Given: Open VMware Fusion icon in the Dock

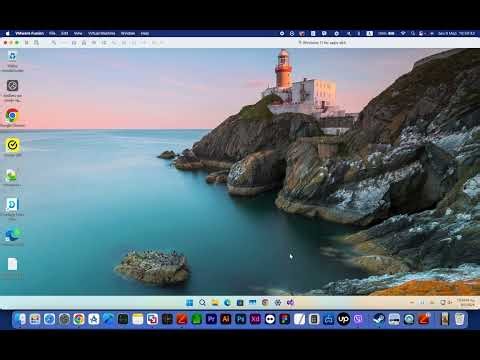Looking at the screenshot, I should [x=152, y=319].
